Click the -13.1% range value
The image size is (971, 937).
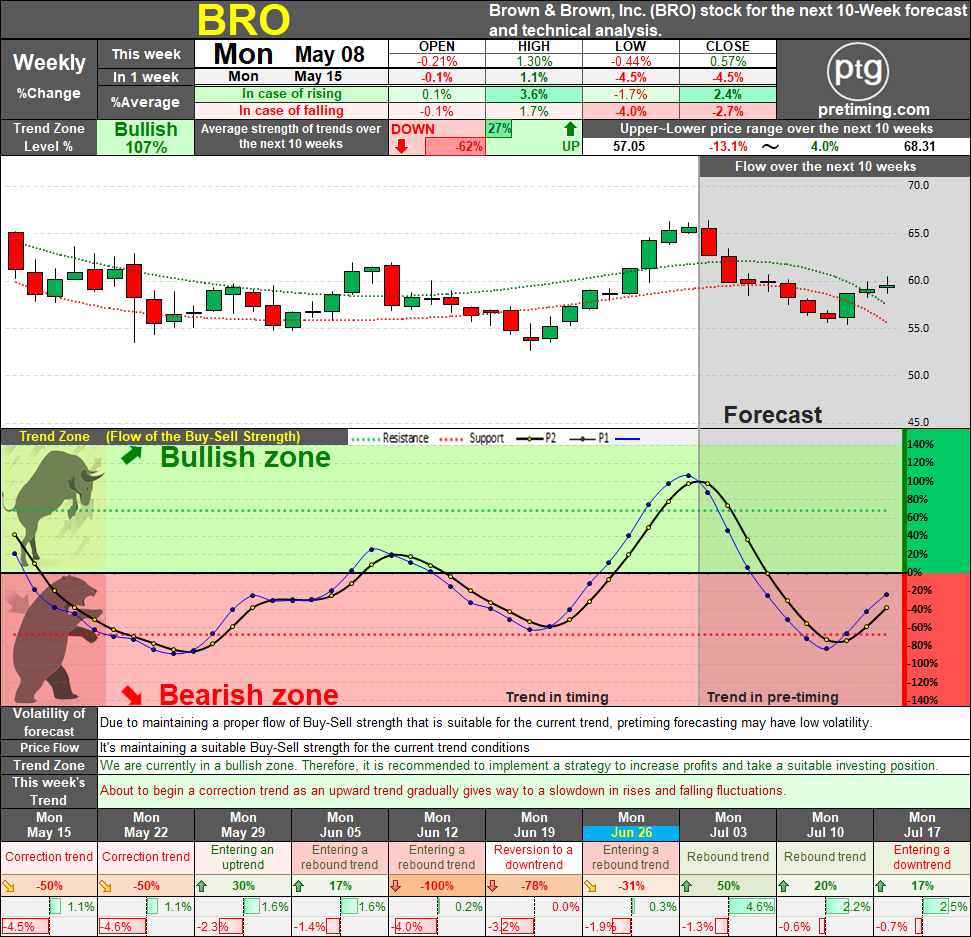728,147
